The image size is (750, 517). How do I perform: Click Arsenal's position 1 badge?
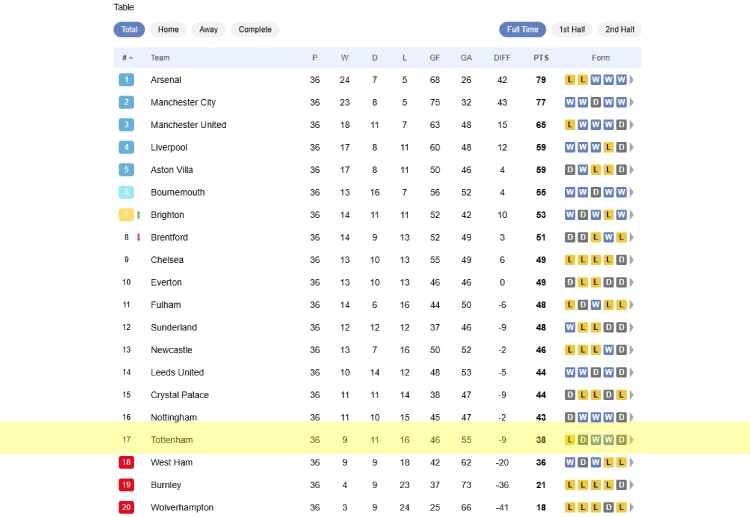click(126, 80)
